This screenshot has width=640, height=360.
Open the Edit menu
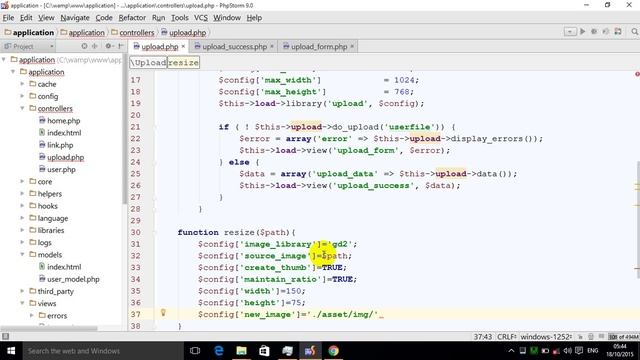[26, 18]
